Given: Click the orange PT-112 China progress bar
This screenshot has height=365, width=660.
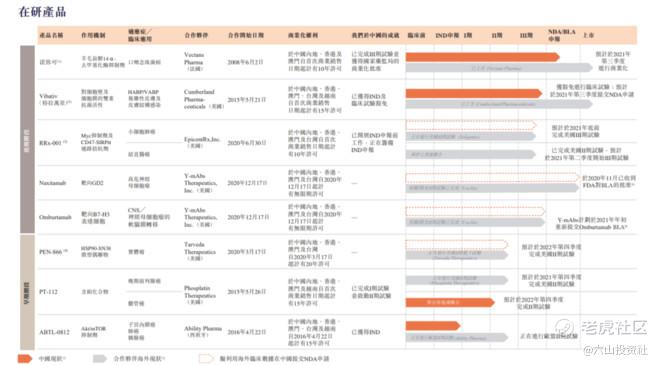Looking at the screenshot, I should [x=450, y=302].
